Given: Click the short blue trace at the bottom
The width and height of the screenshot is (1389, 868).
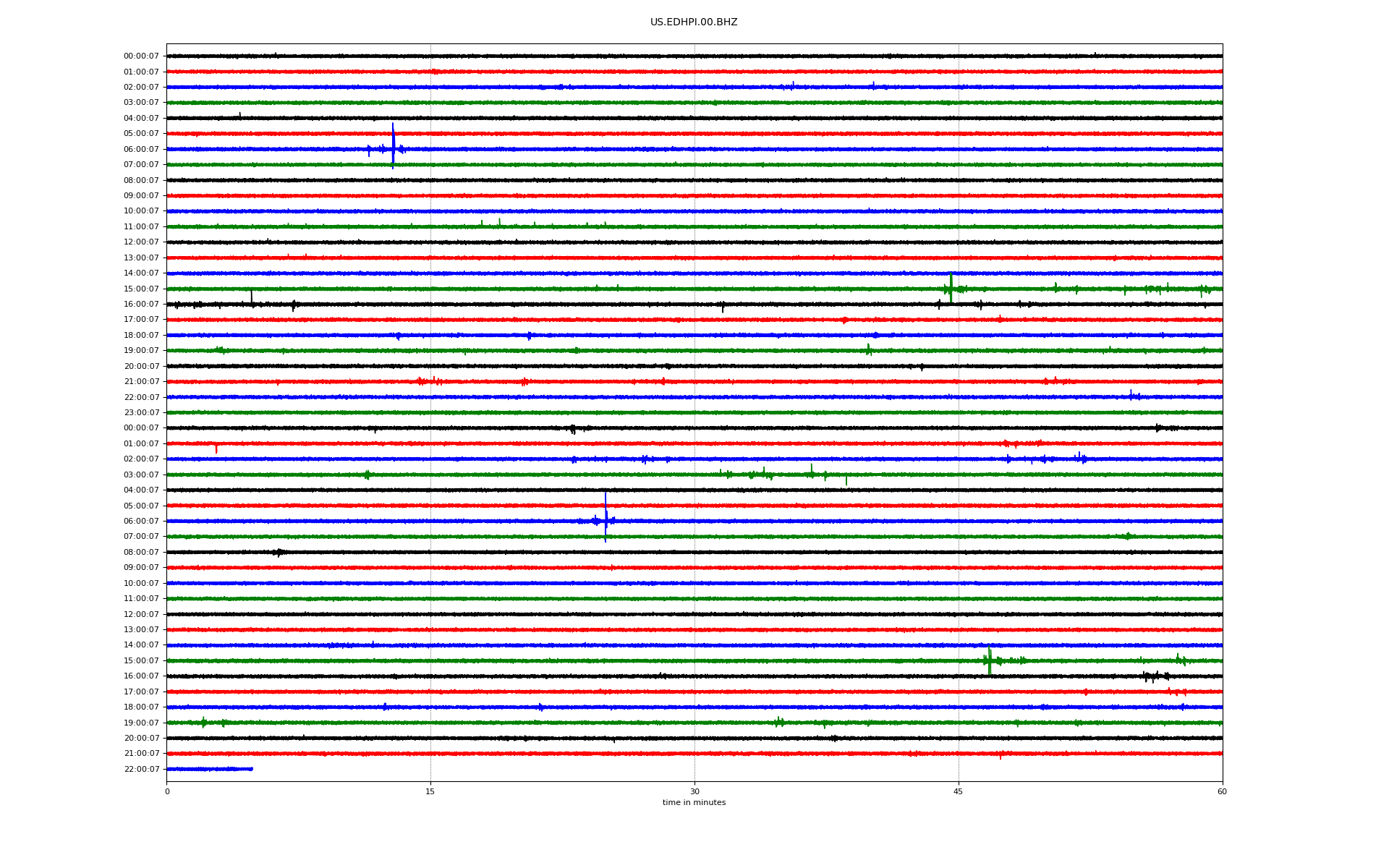Looking at the screenshot, I should pos(210,769).
